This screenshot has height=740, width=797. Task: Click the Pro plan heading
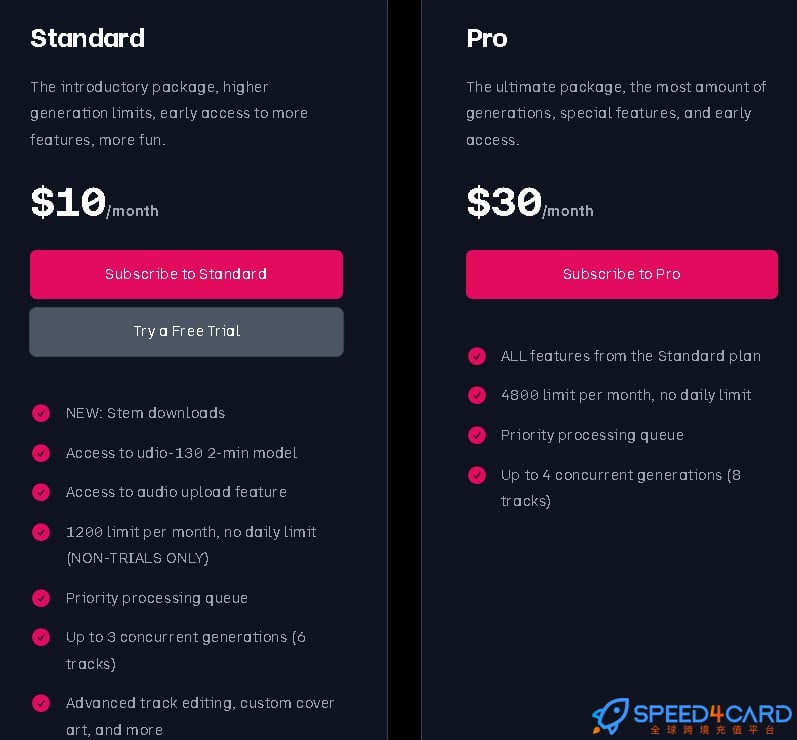click(487, 39)
